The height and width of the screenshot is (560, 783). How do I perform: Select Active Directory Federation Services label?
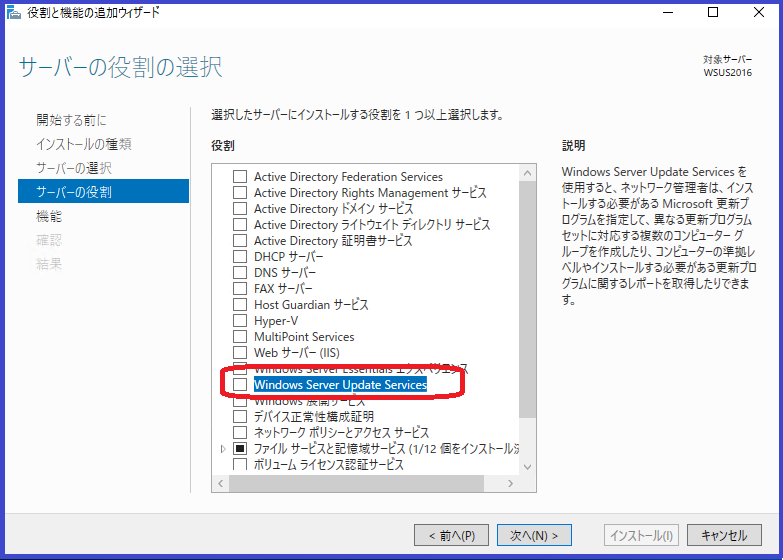pyautogui.click(x=348, y=177)
